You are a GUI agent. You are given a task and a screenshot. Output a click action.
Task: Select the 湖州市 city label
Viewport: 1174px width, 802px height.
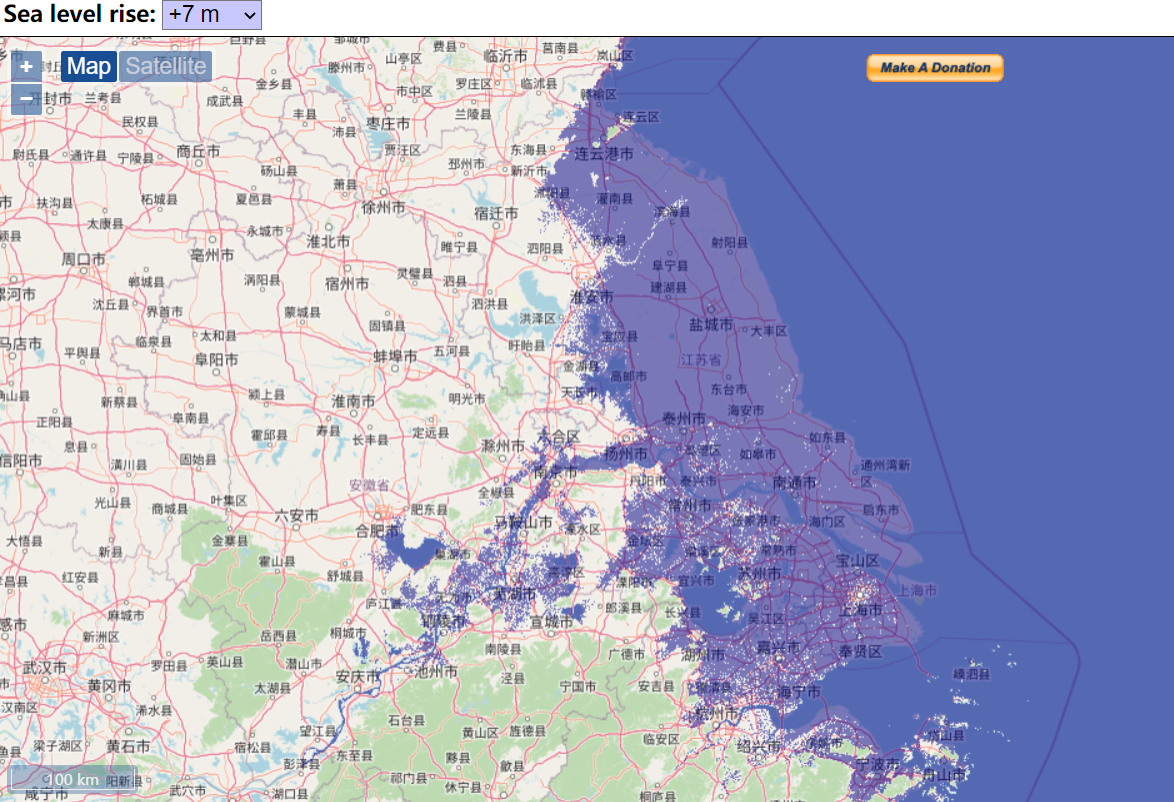point(703,654)
